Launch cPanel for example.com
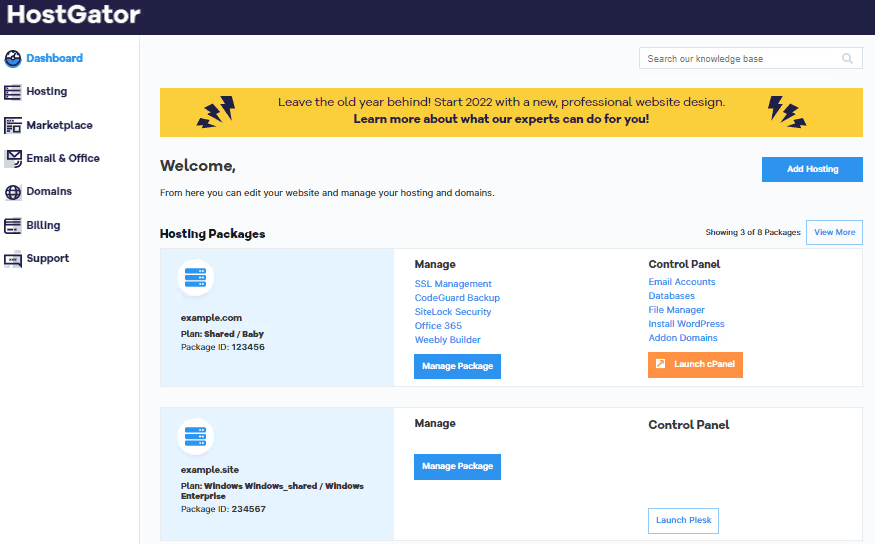The width and height of the screenshot is (875, 544). point(695,364)
